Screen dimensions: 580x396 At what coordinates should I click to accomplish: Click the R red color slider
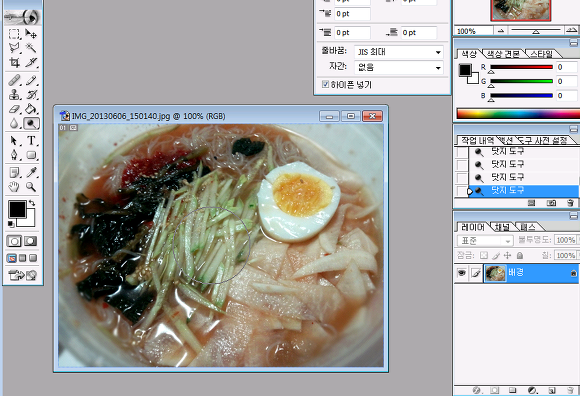522,68
